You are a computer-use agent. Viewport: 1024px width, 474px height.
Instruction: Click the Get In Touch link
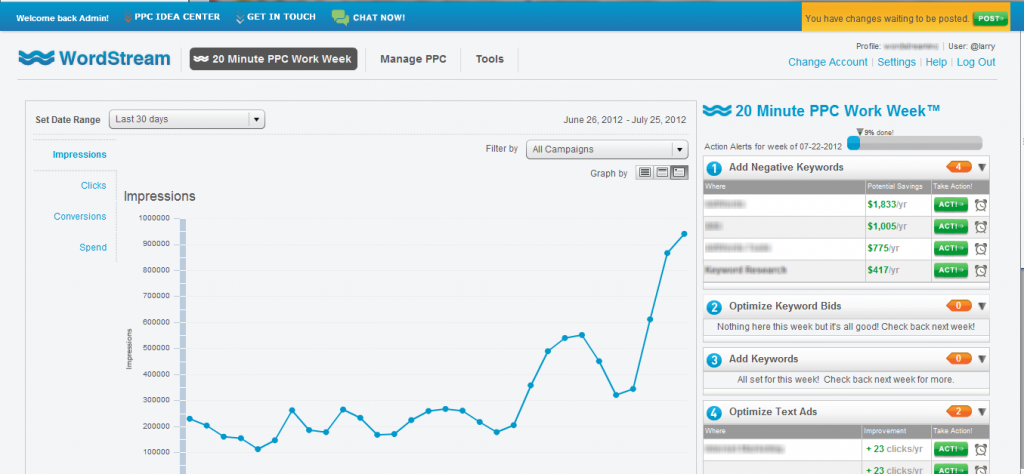pos(281,18)
